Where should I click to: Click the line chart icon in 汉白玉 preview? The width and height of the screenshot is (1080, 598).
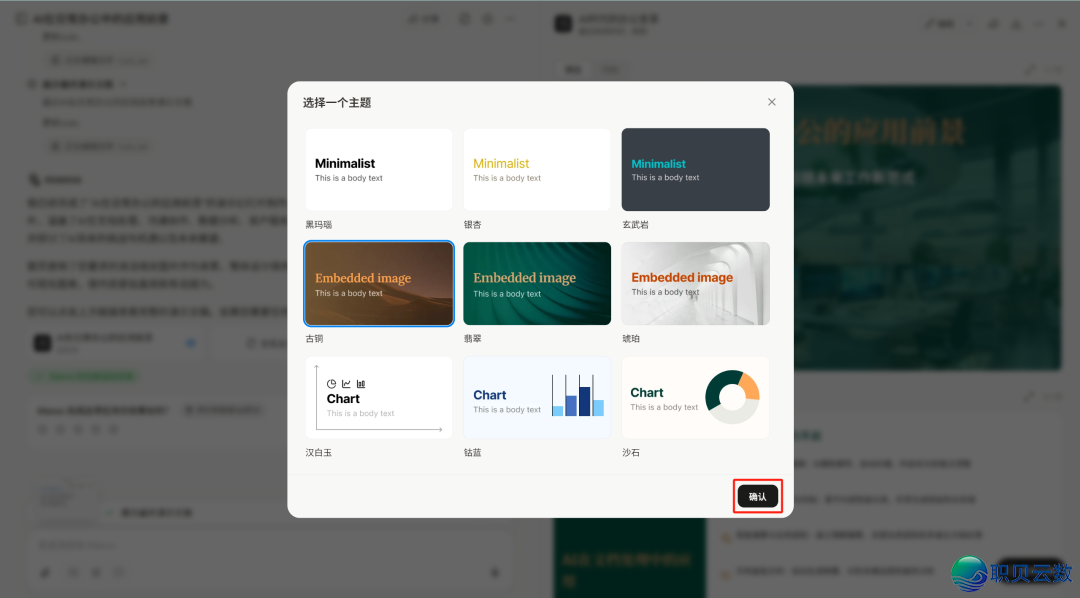point(346,384)
